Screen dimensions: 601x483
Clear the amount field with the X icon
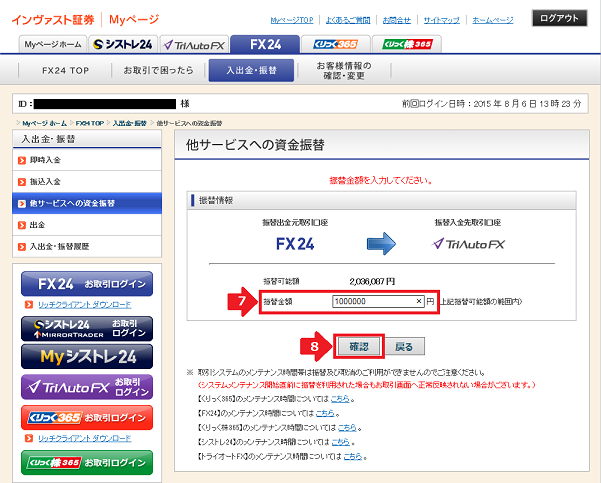coord(419,301)
